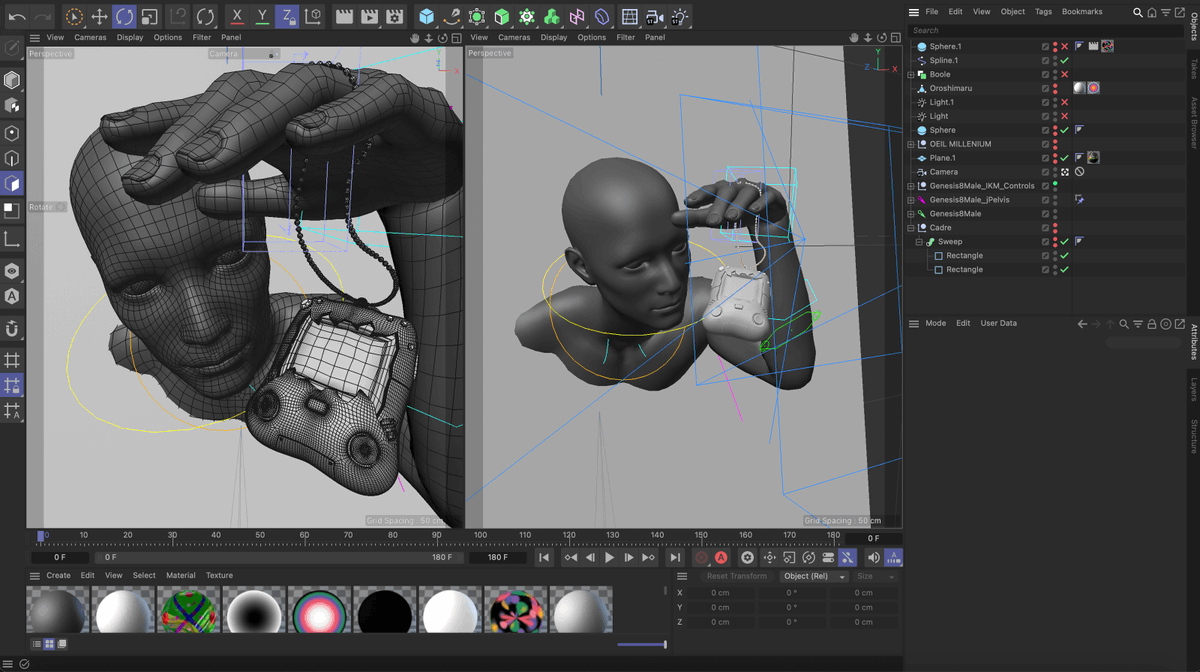Jump to the end of the timeline
This screenshot has height=672, width=1200.
(x=675, y=558)
